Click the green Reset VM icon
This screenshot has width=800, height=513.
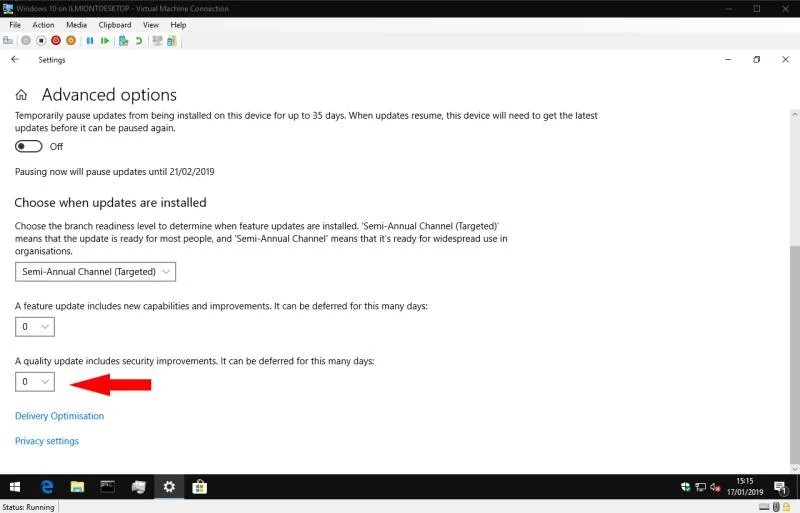105,40
